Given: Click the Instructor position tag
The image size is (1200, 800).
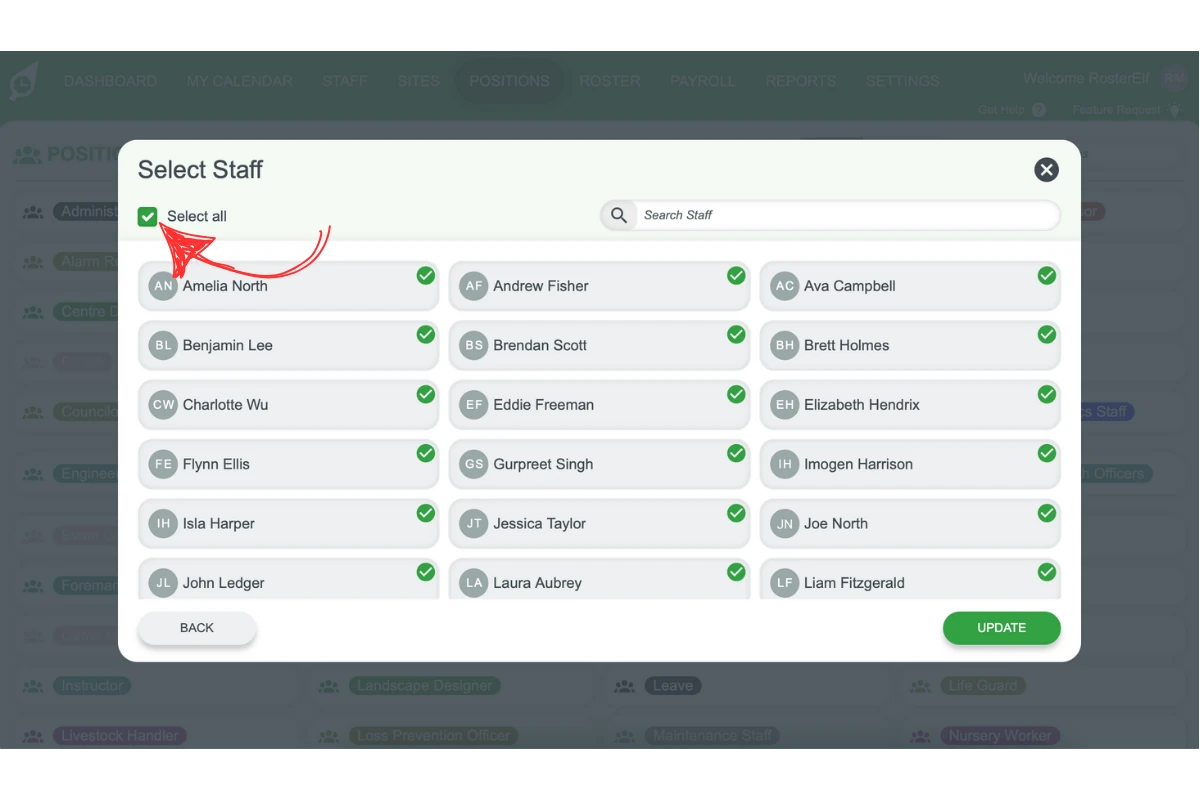Looking at the screenshot, I should click(92, 686).
